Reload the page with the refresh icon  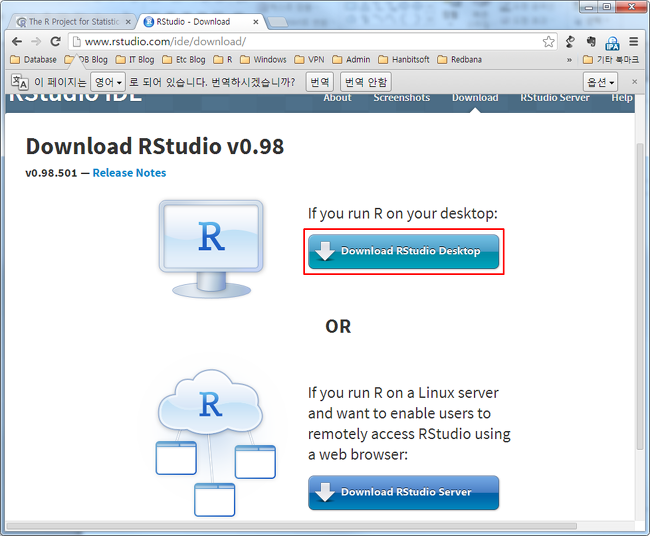pos(56,41)
